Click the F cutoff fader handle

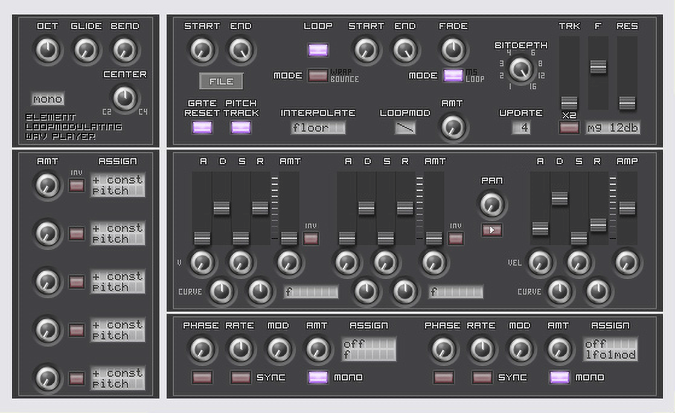click(598, 66)
